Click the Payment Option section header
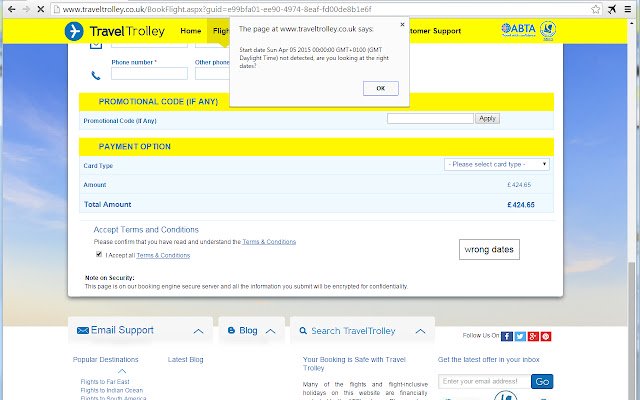This screenshot has width=640, height=400. [316, 147]
